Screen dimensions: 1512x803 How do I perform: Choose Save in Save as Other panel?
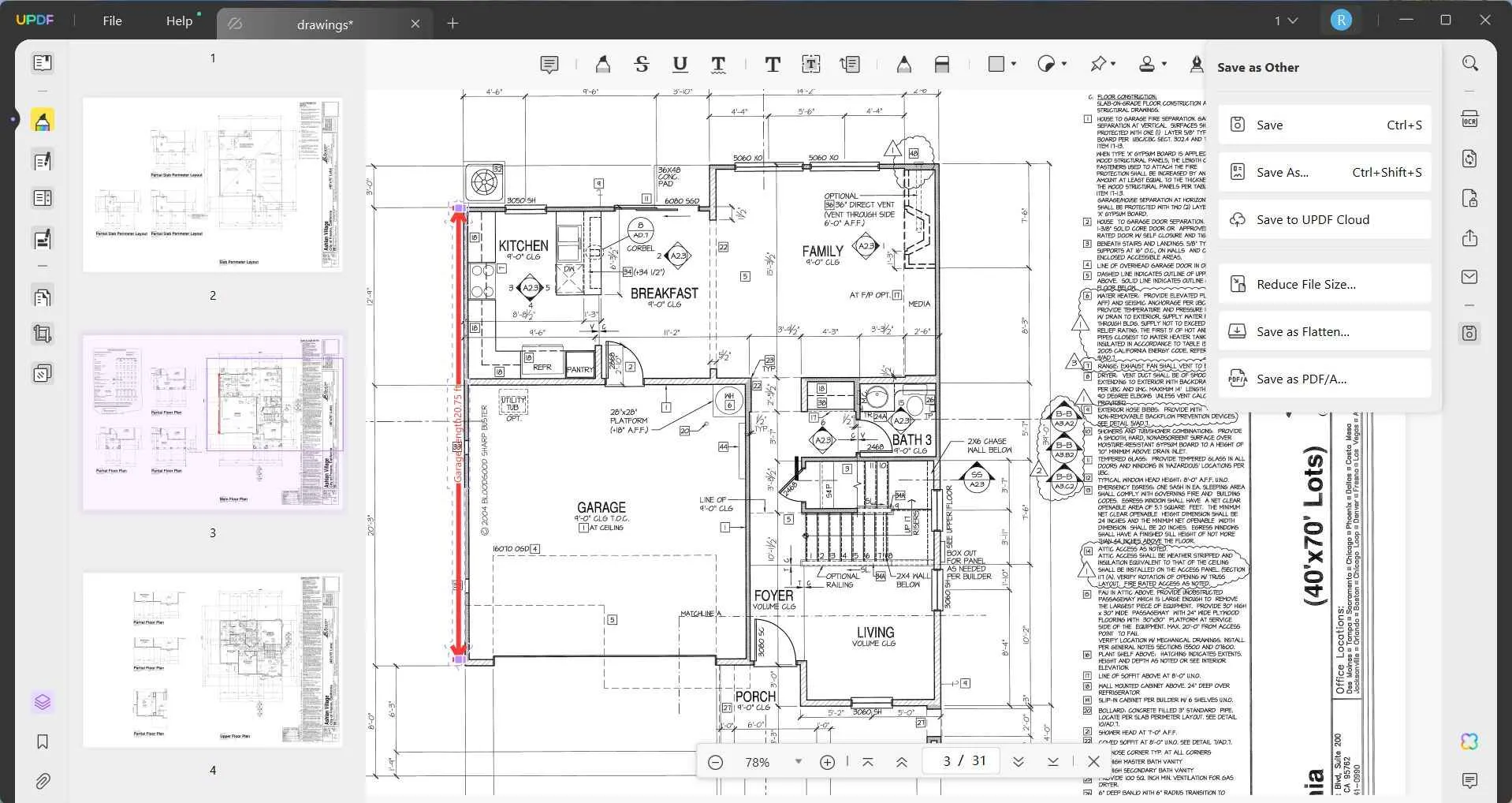(x=1324, y=125)
